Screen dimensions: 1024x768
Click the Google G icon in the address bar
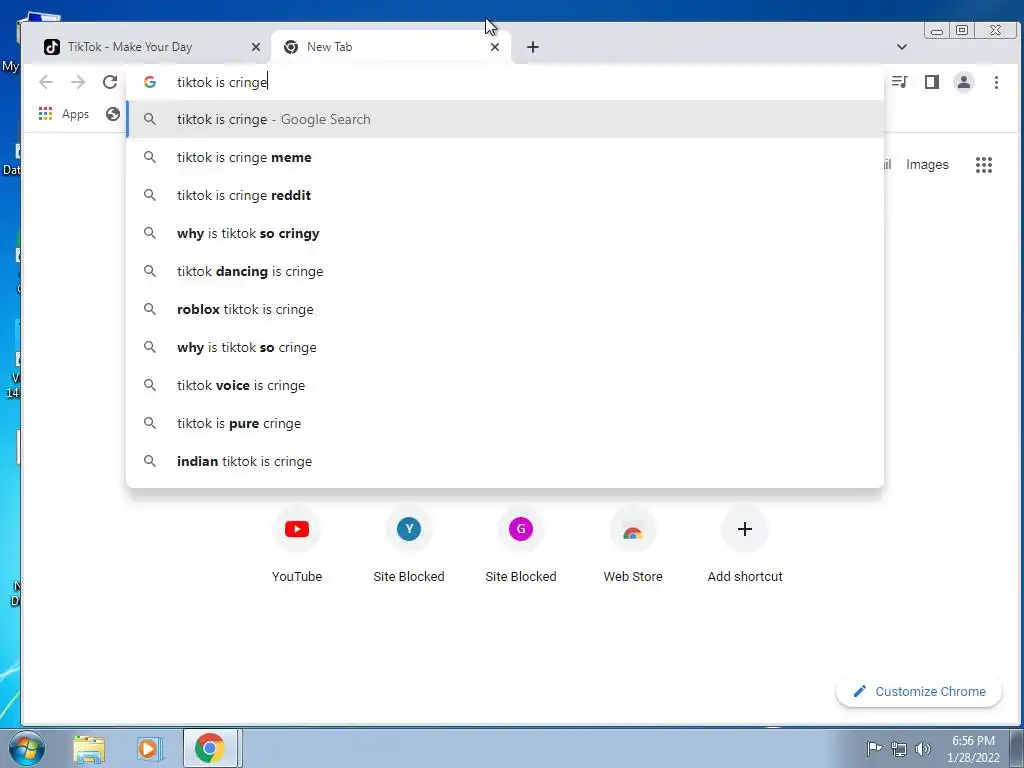[x=150, y=82]
